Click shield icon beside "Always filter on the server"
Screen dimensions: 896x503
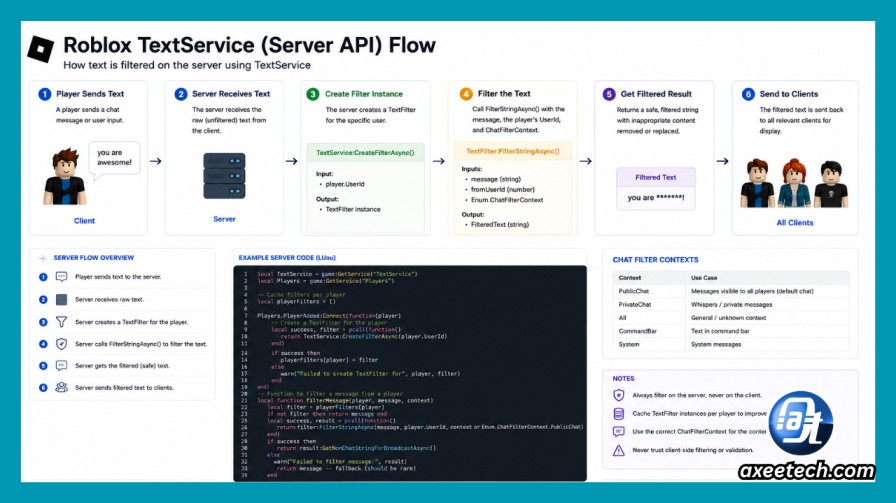click(618, 395)
